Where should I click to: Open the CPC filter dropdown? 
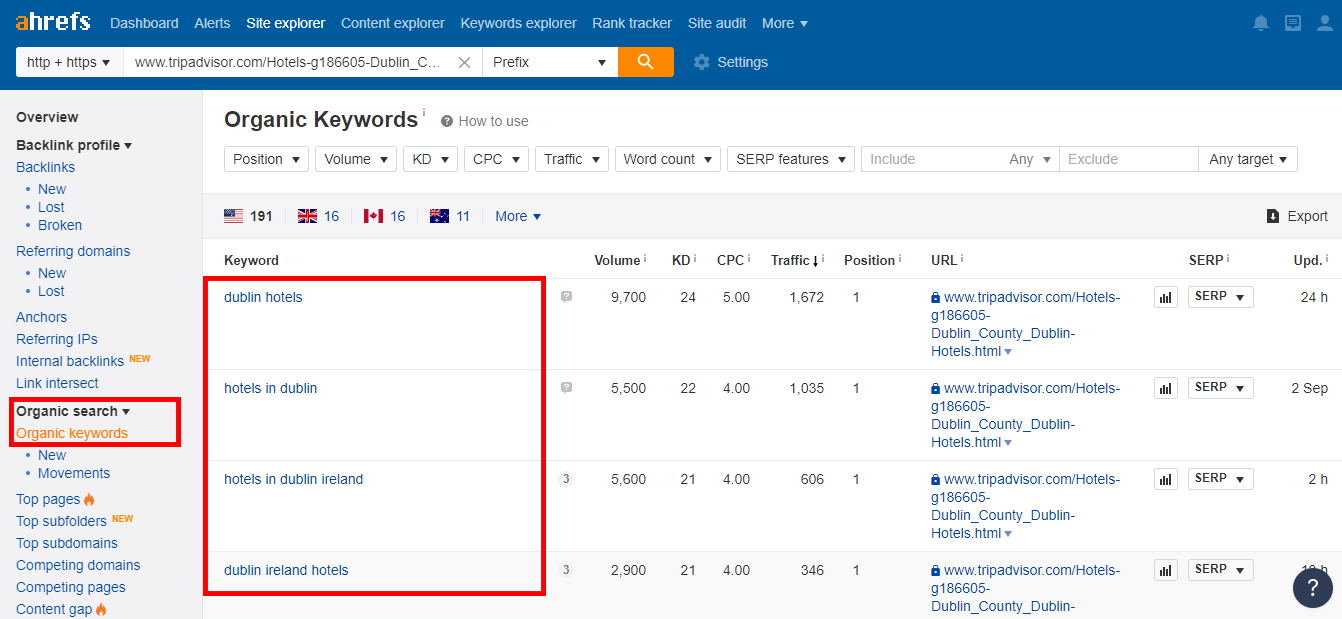tap(496, 159)
